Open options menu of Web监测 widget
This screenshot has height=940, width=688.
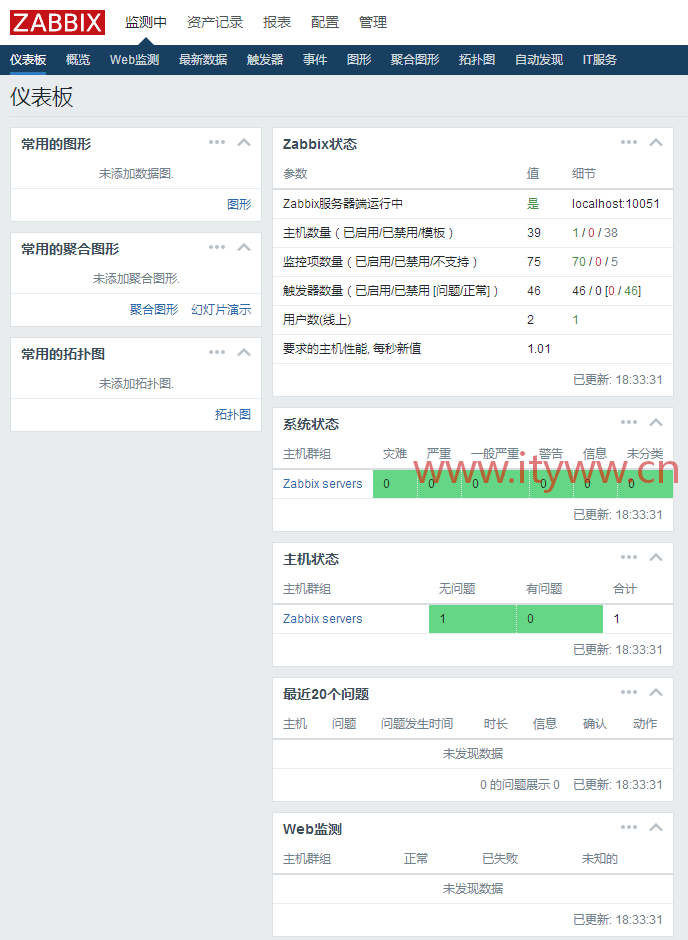tap(629, 827)
